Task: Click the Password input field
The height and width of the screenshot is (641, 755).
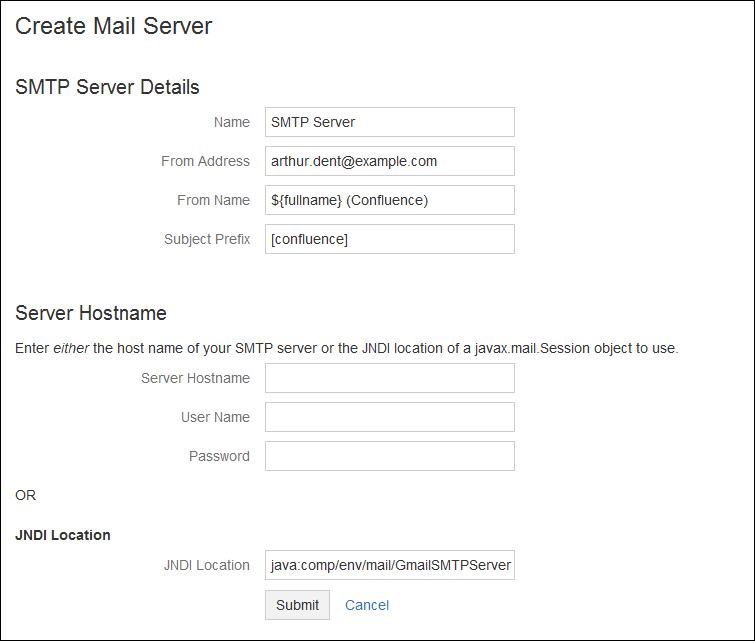Action: pos(390,456)
